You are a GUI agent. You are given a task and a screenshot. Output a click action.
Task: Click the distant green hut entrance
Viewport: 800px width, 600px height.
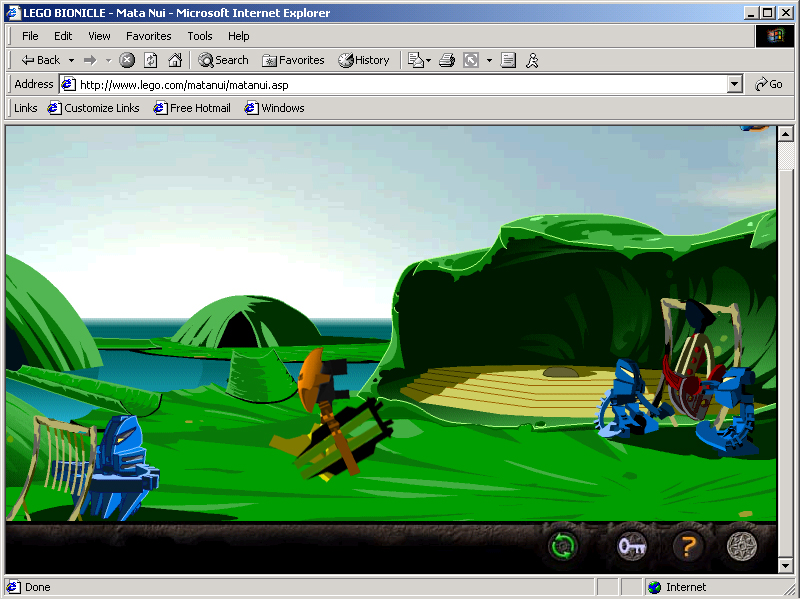[x=240, y=332]
